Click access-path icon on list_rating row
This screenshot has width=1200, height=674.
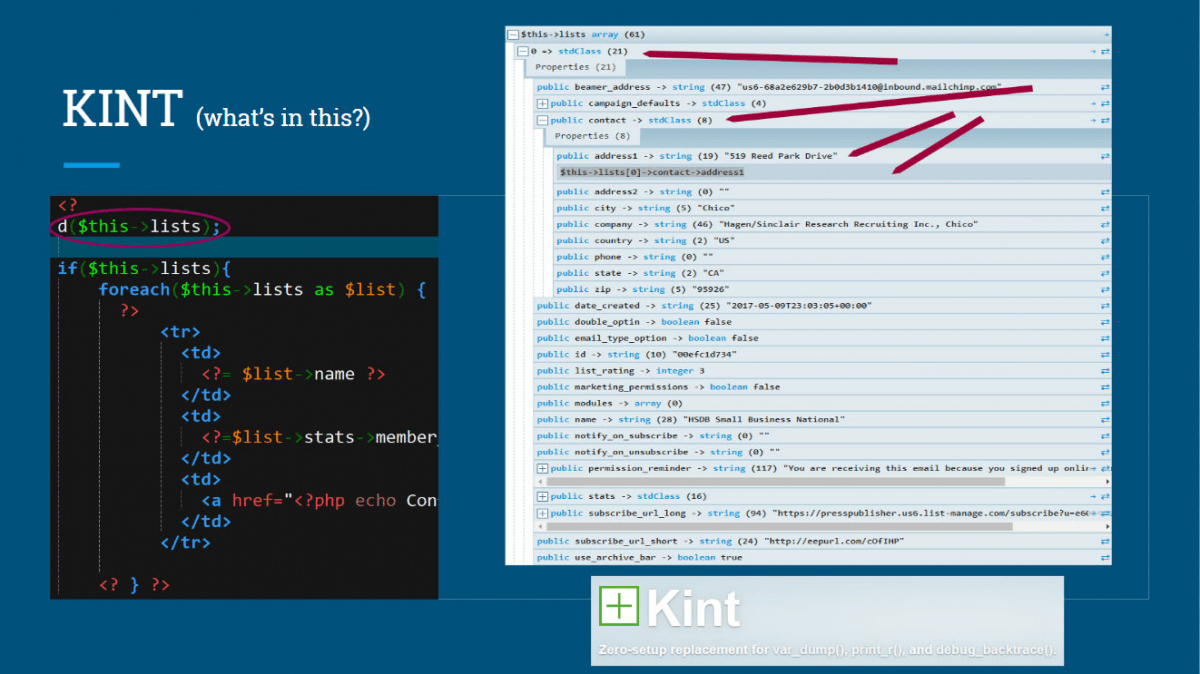coord(1105,370)
